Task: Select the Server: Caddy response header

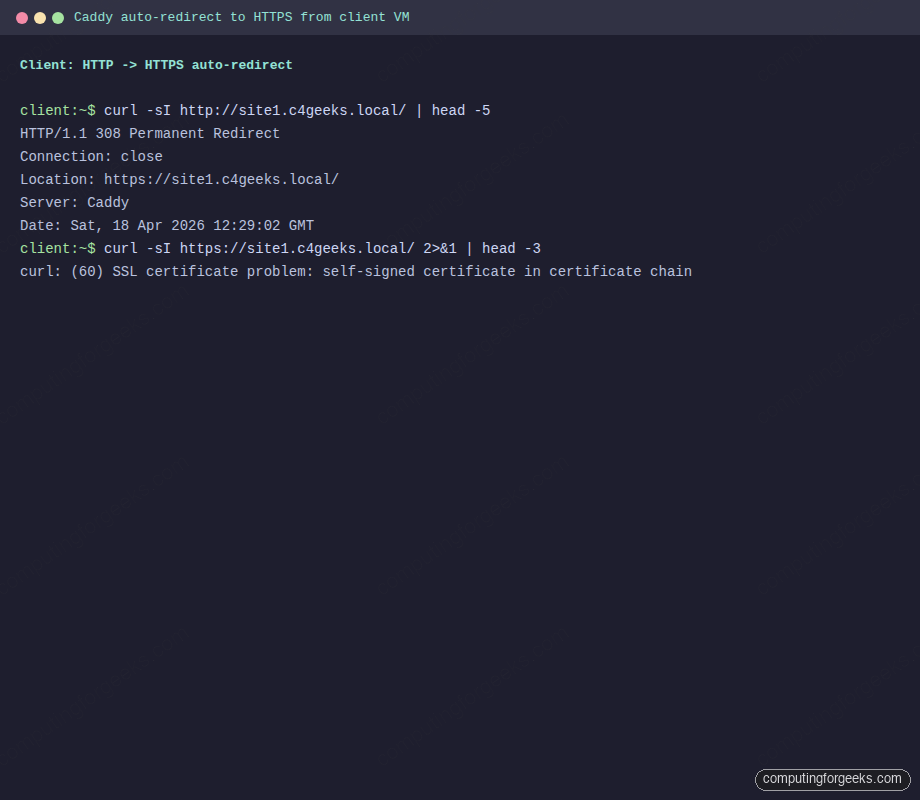Action: click(x=74, y=202)
